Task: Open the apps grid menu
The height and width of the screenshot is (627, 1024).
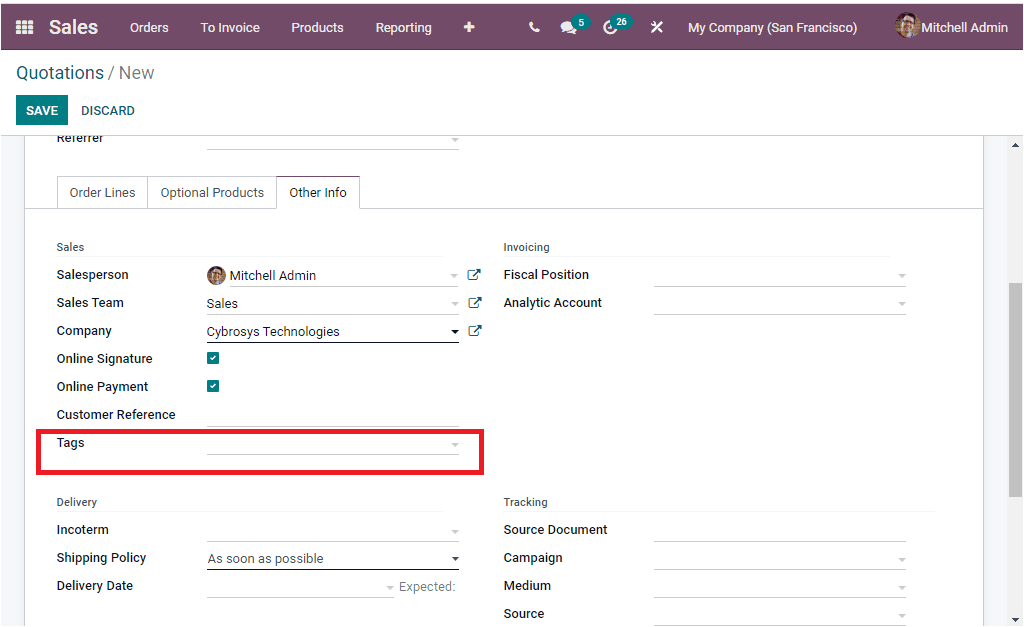Action: (x=22, y=27)
